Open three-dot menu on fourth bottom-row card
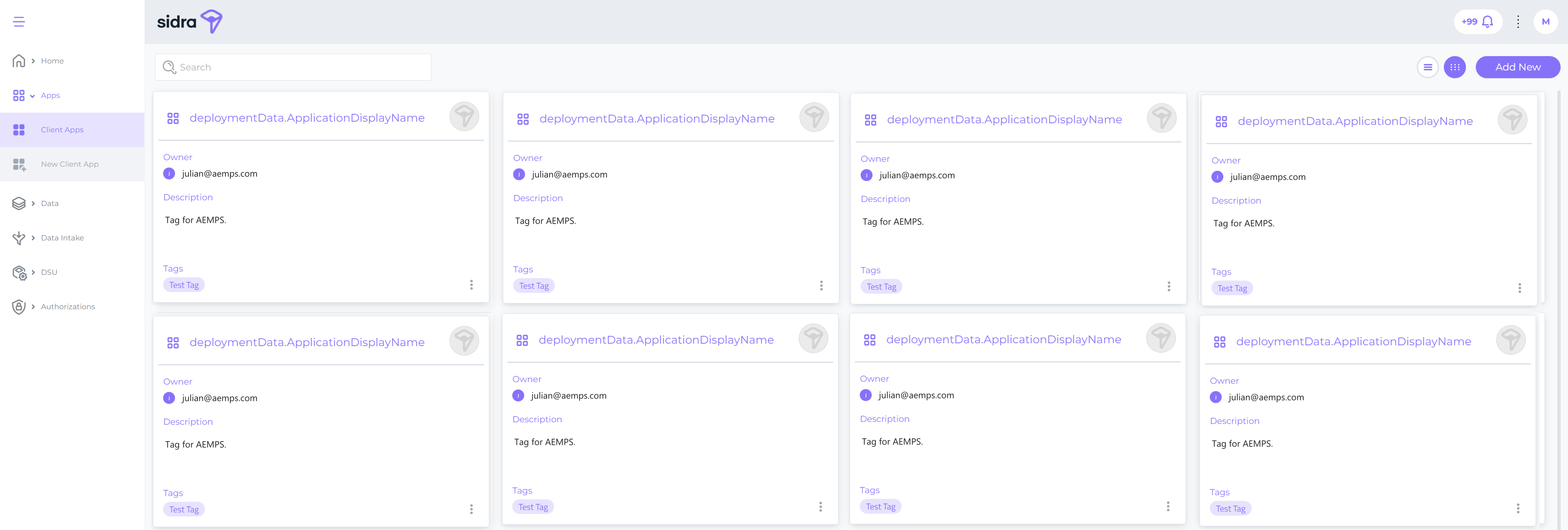This screenshot has height=530, width=1568. click(1518, 508)
